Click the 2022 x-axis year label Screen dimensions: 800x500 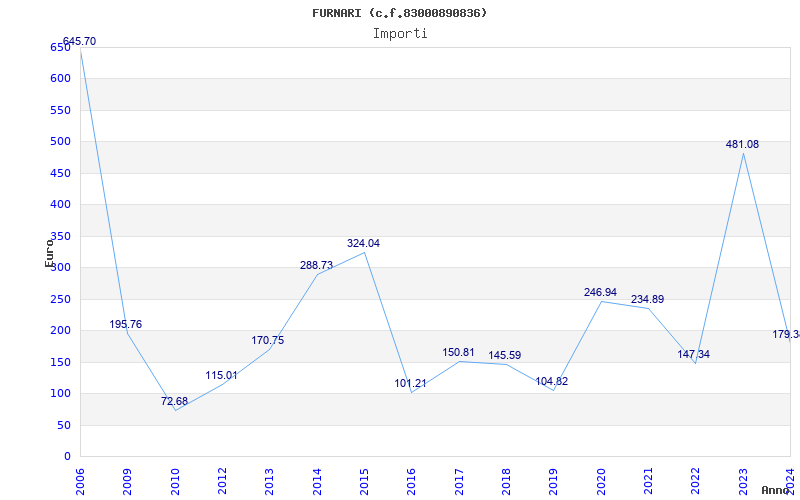click(x=695, y=481)
